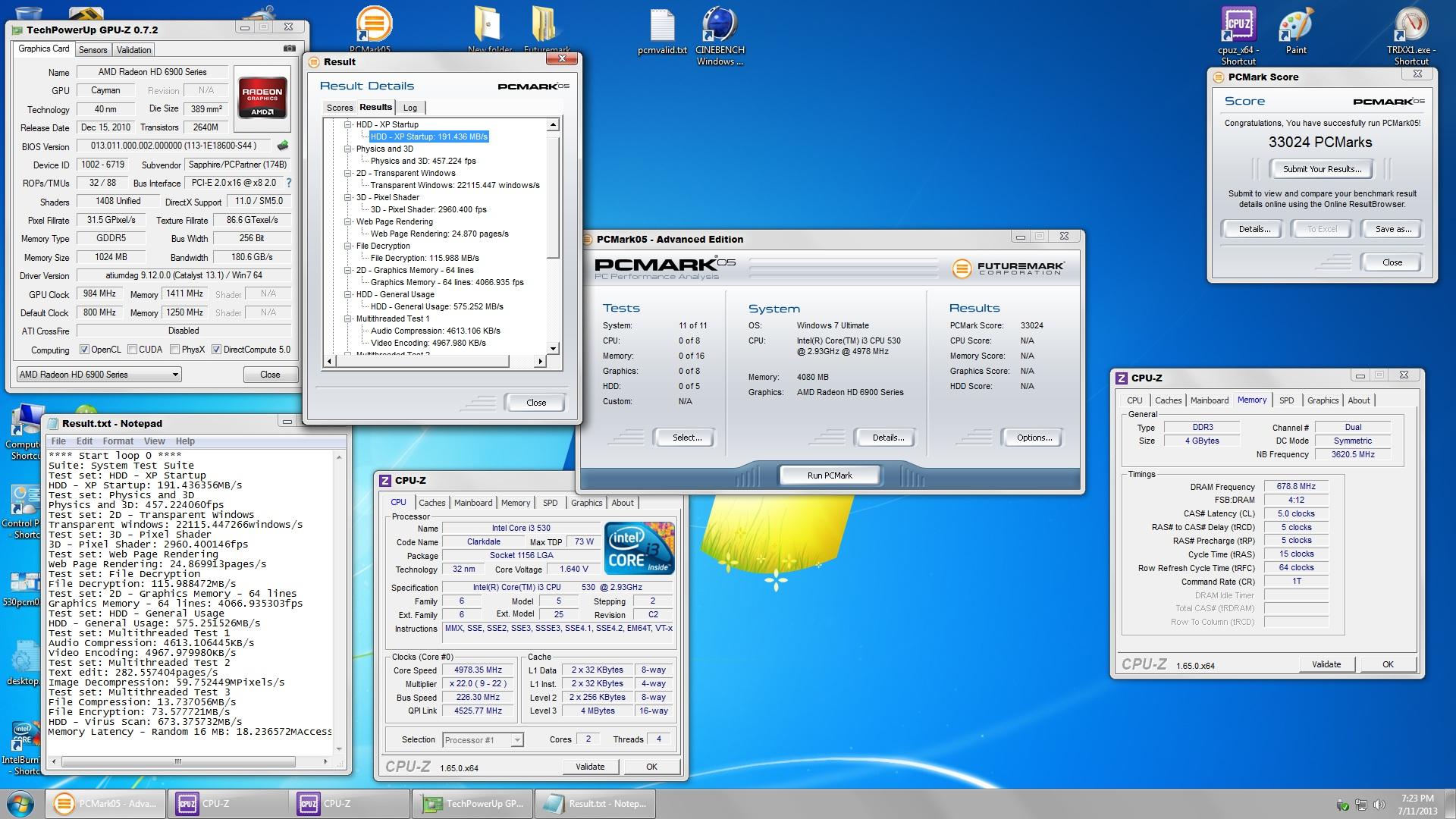The height and width of the screenshot is (819, 1456).
Task: Open the Paint desktop icon
Action: point(1296,30)
